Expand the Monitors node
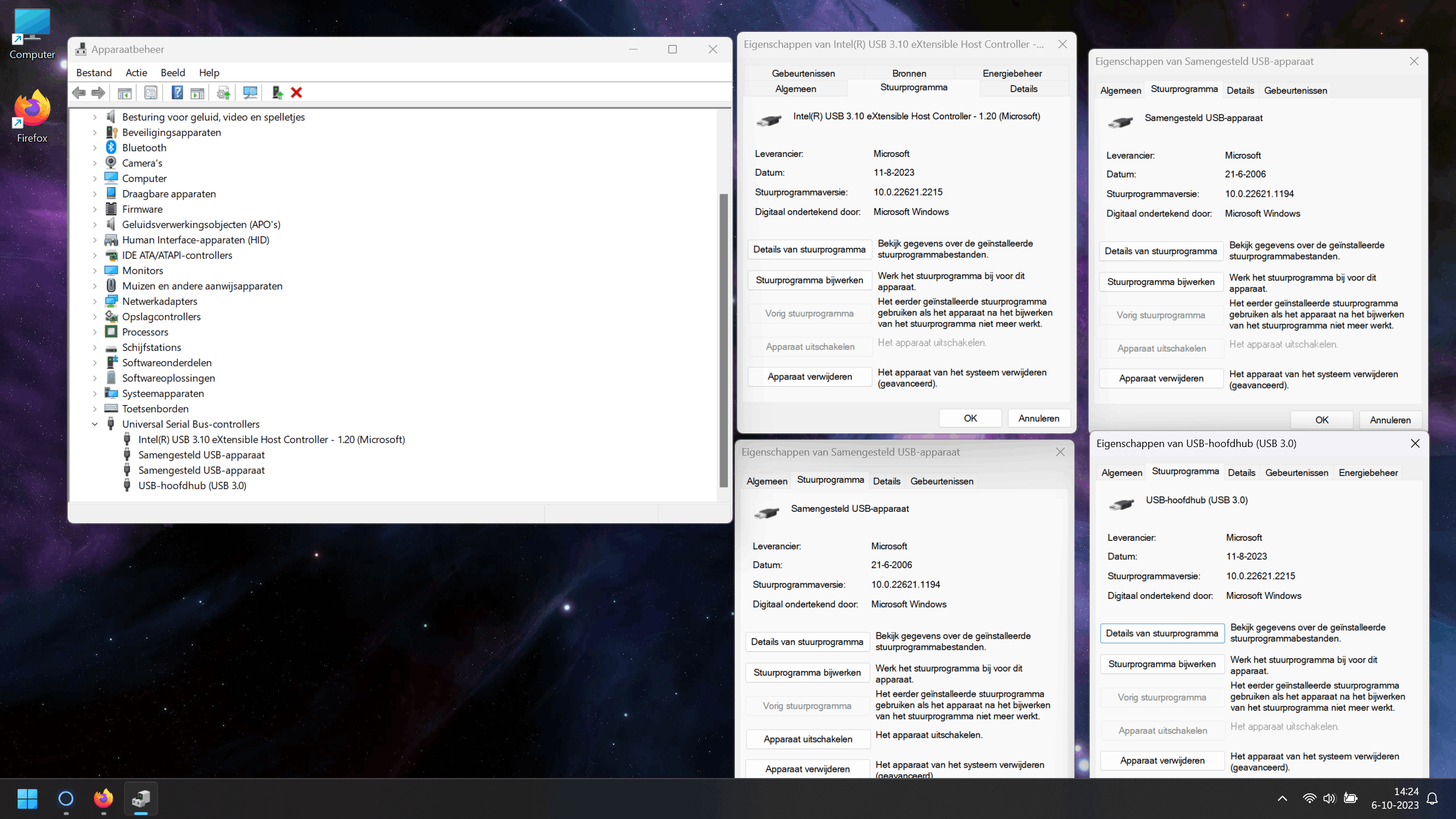Screen dimensions: 1456x819 [x=94, y=270]
